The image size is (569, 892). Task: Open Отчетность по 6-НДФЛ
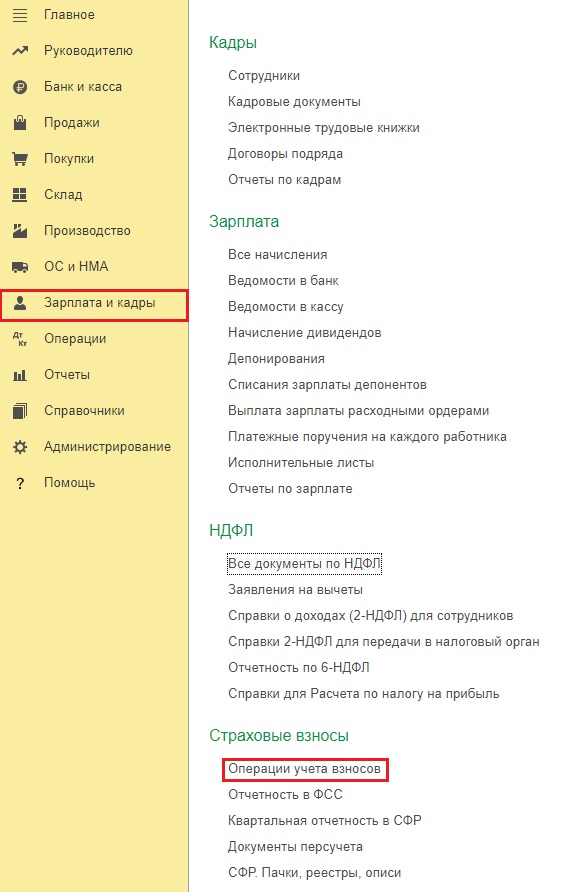point(299,667)
